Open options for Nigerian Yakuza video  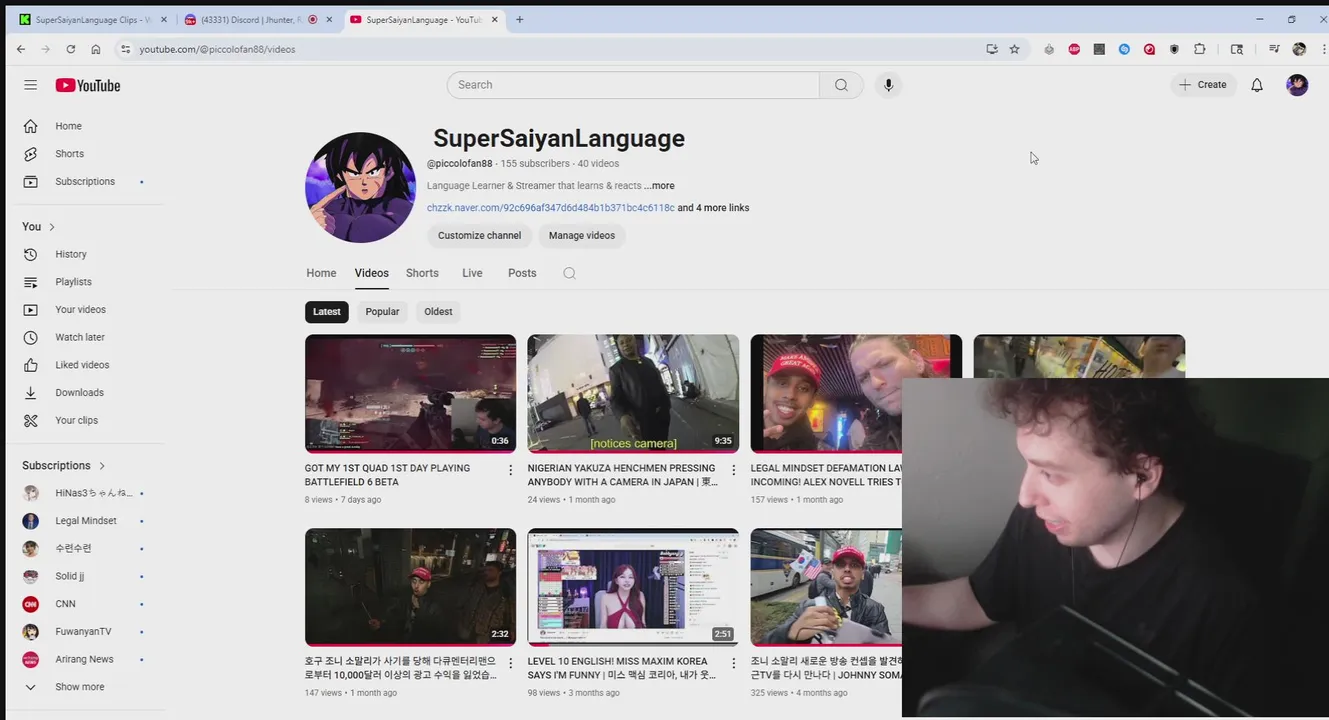[733, 470]
